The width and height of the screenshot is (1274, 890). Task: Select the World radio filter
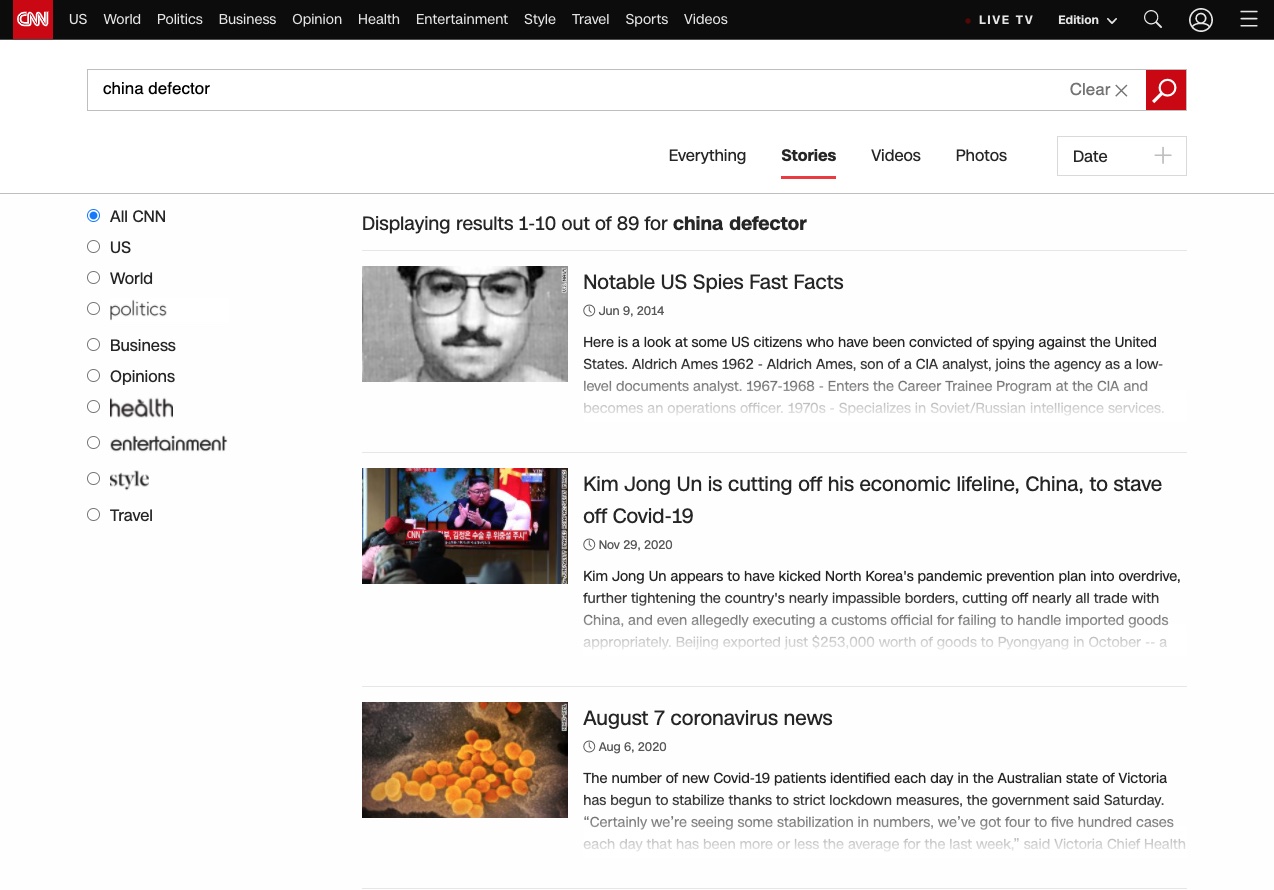pyautogui.click(x=94, y=278)
